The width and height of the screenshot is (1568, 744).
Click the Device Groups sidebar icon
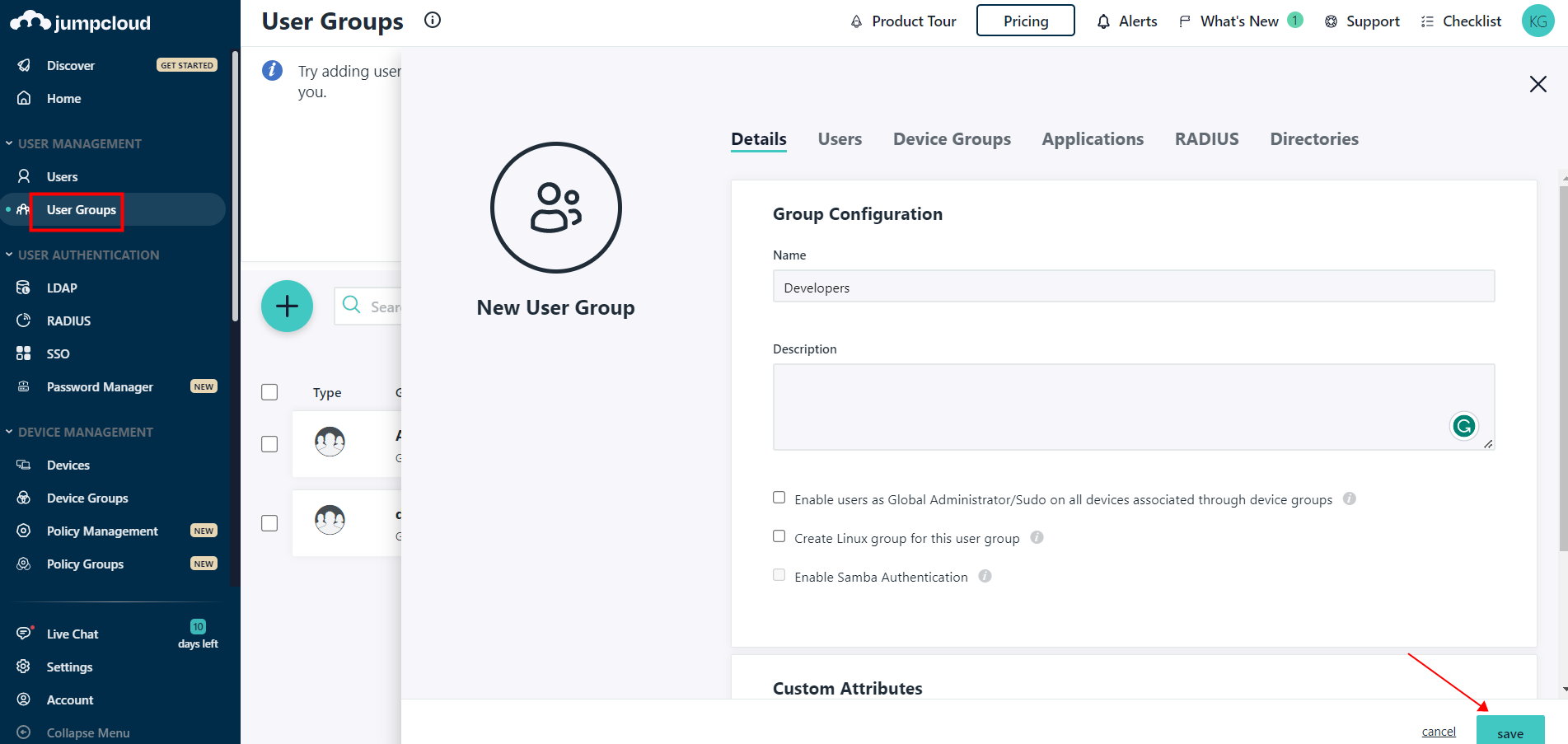[24, 498]
